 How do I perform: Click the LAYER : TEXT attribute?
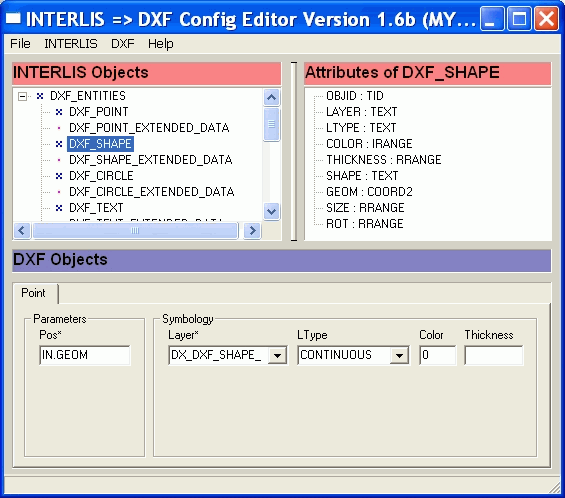361,112
